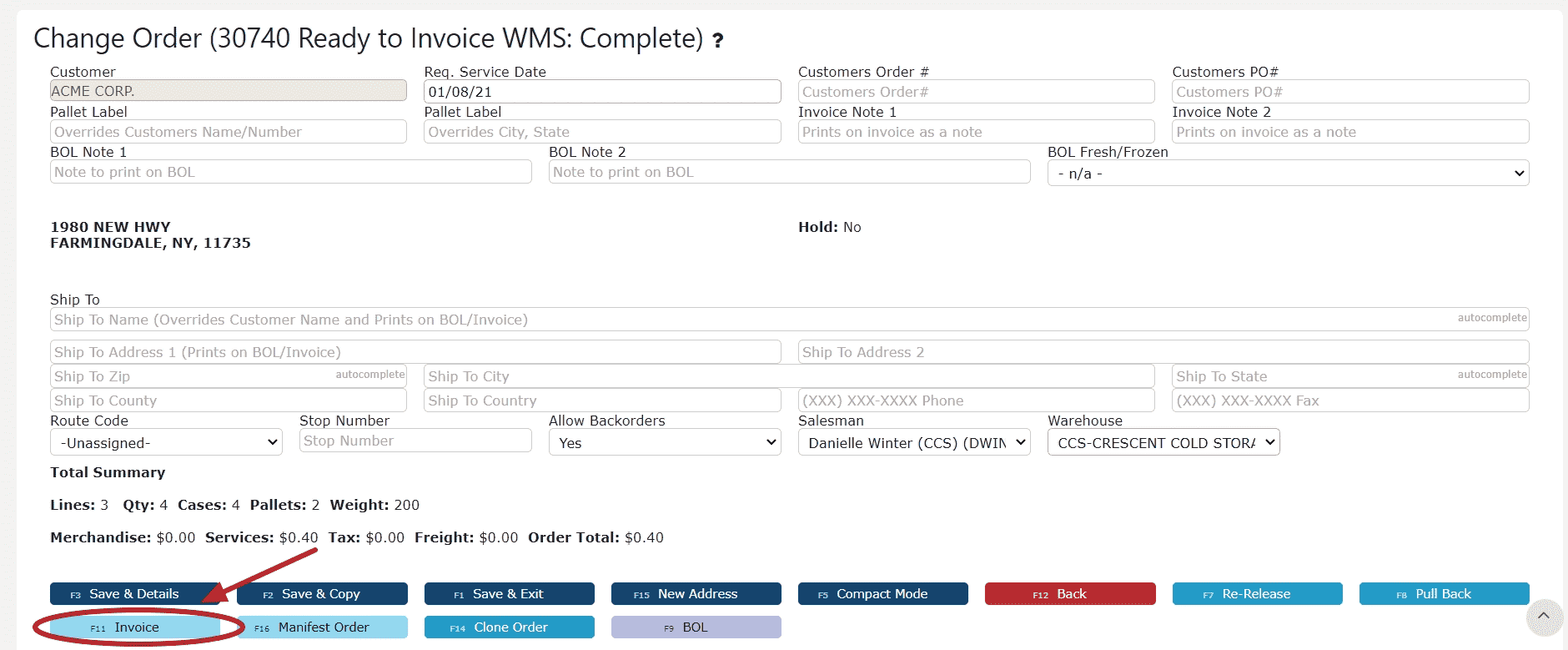Click the Clone Order button
This screenshot has height=650, width=1568.
[509, 627]
